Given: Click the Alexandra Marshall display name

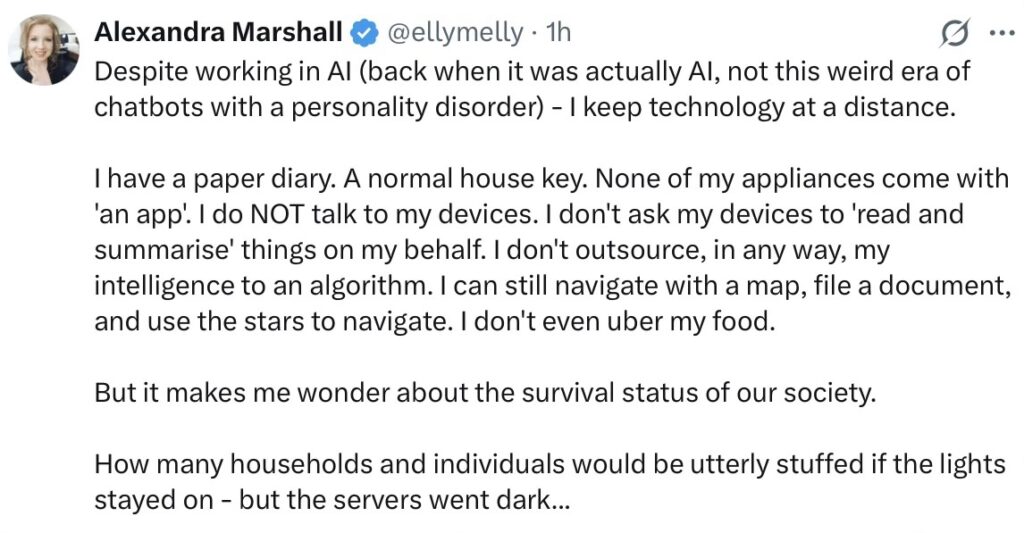Looking at the screenshot, I should [220, 33].
